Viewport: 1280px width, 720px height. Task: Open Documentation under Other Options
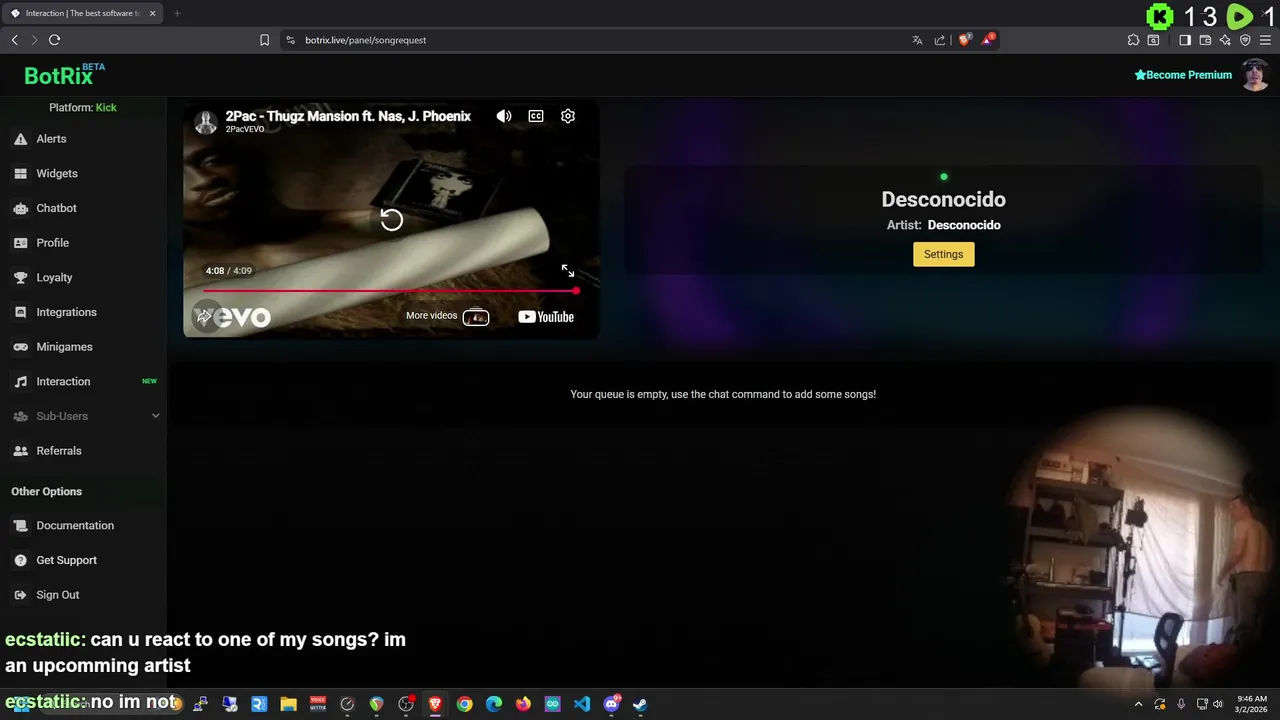pos(83,526)
